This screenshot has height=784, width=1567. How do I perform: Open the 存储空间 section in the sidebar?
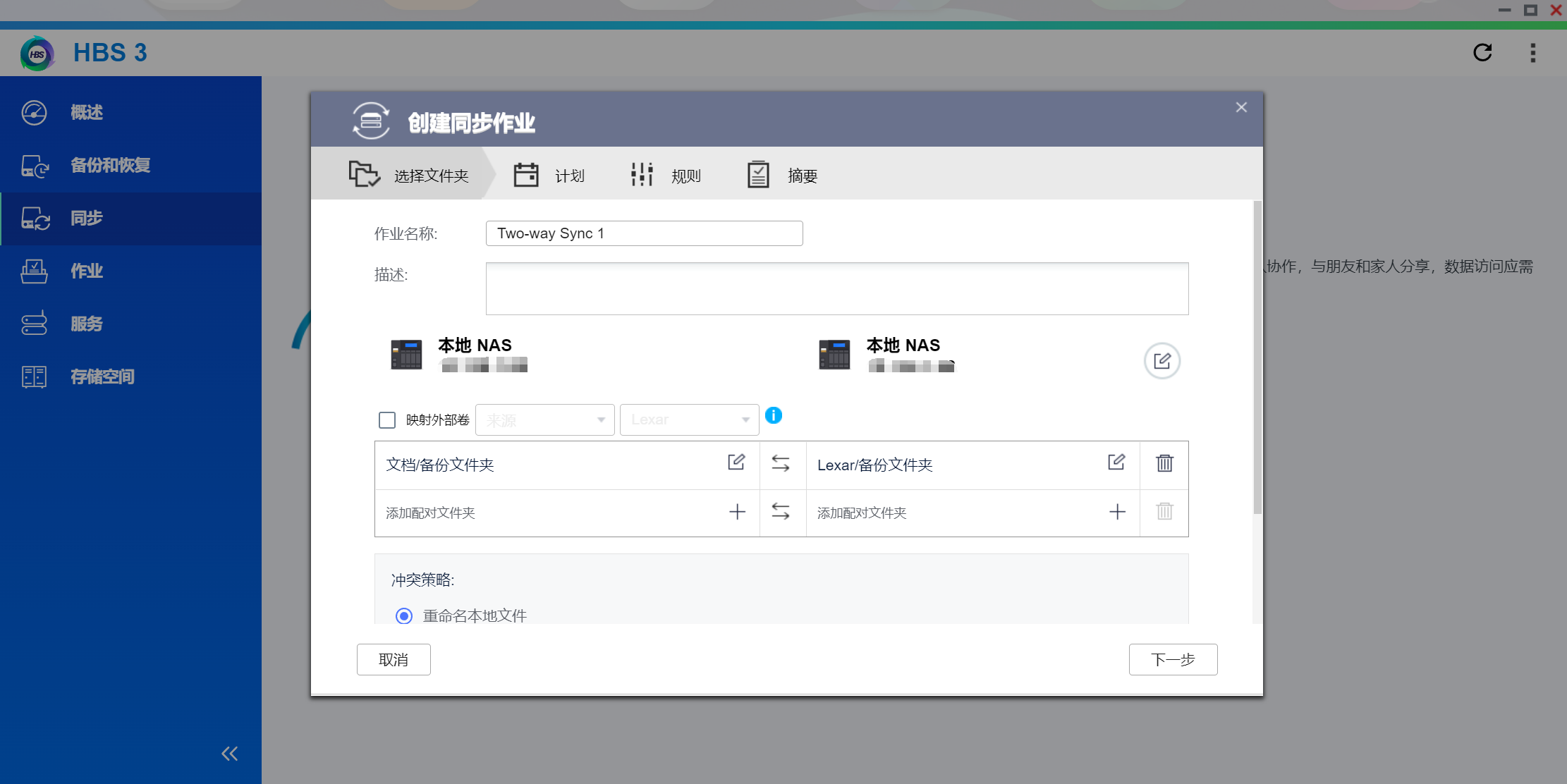[x=102, y=376]
